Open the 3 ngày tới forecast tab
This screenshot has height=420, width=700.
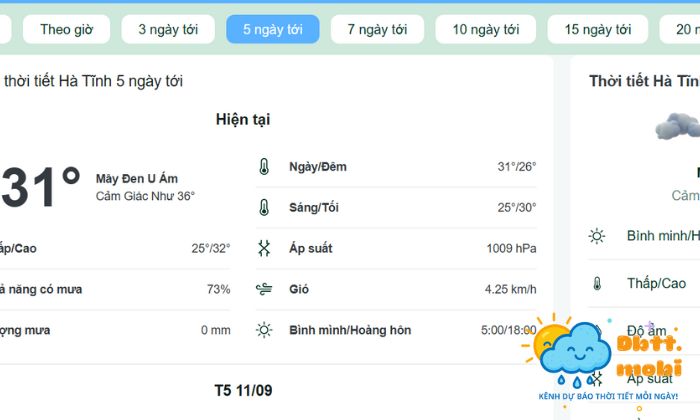coord(168,29)
